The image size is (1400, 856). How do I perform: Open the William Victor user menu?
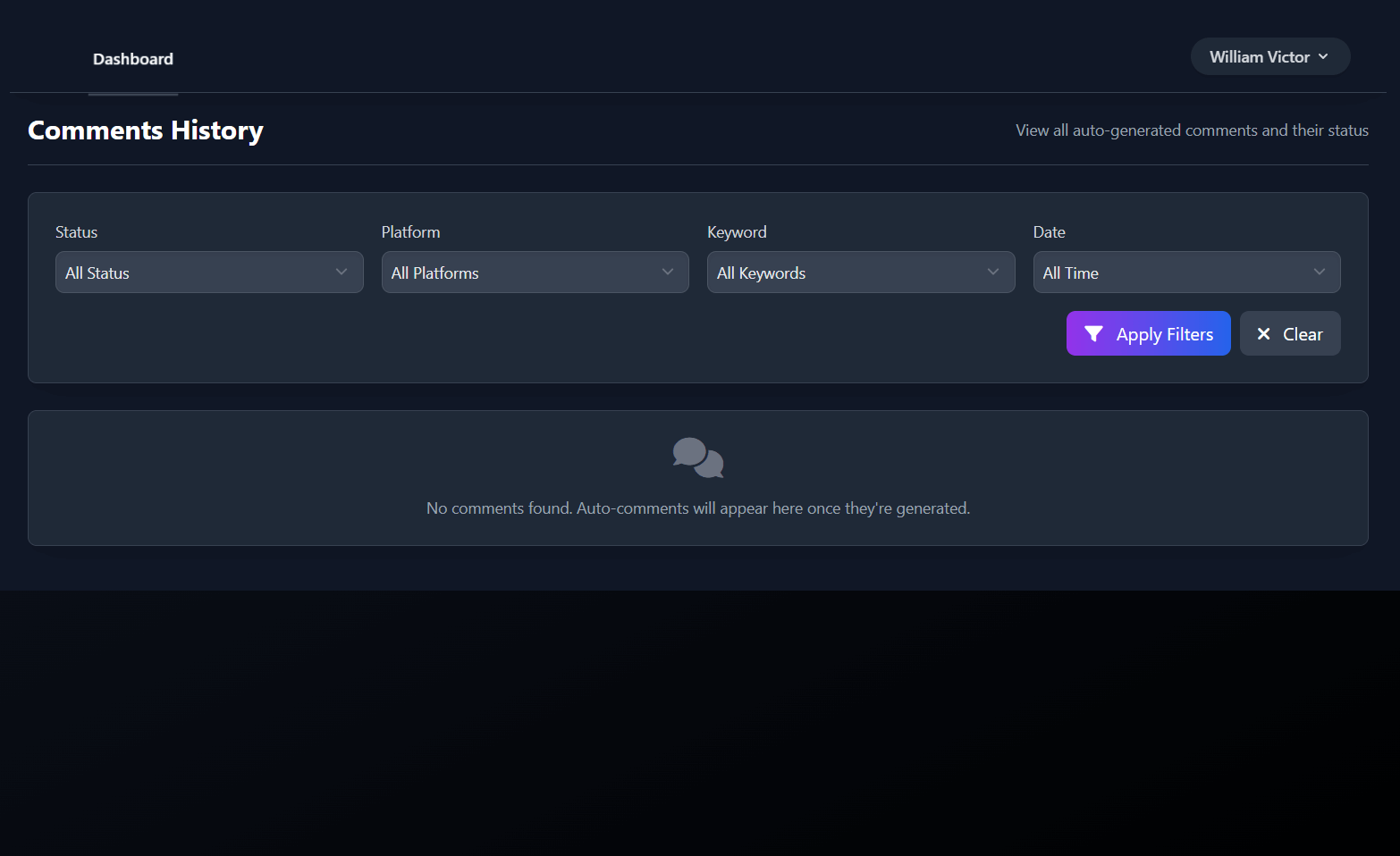pyautogui.click(x=1259, y=57)
